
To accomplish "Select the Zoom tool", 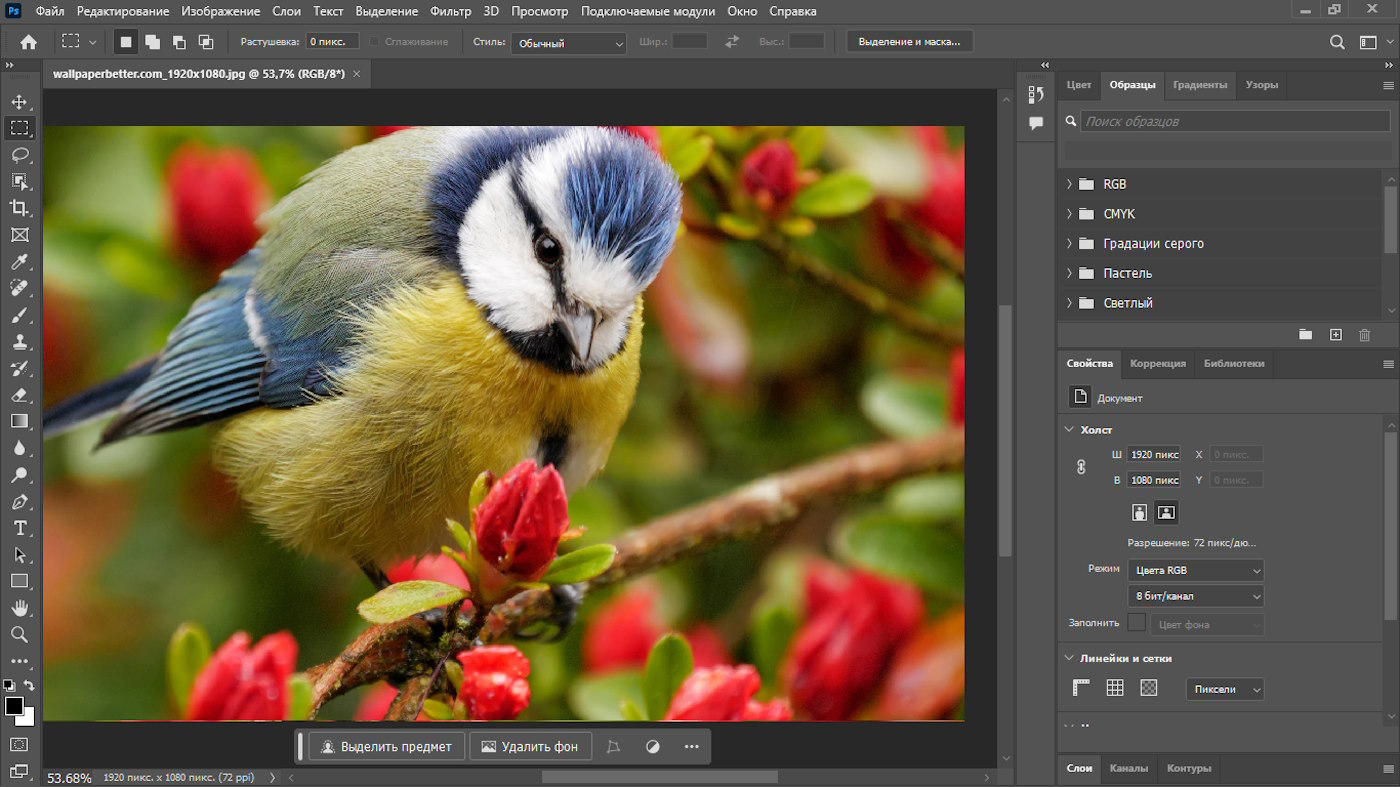I will tap(19, 635).
